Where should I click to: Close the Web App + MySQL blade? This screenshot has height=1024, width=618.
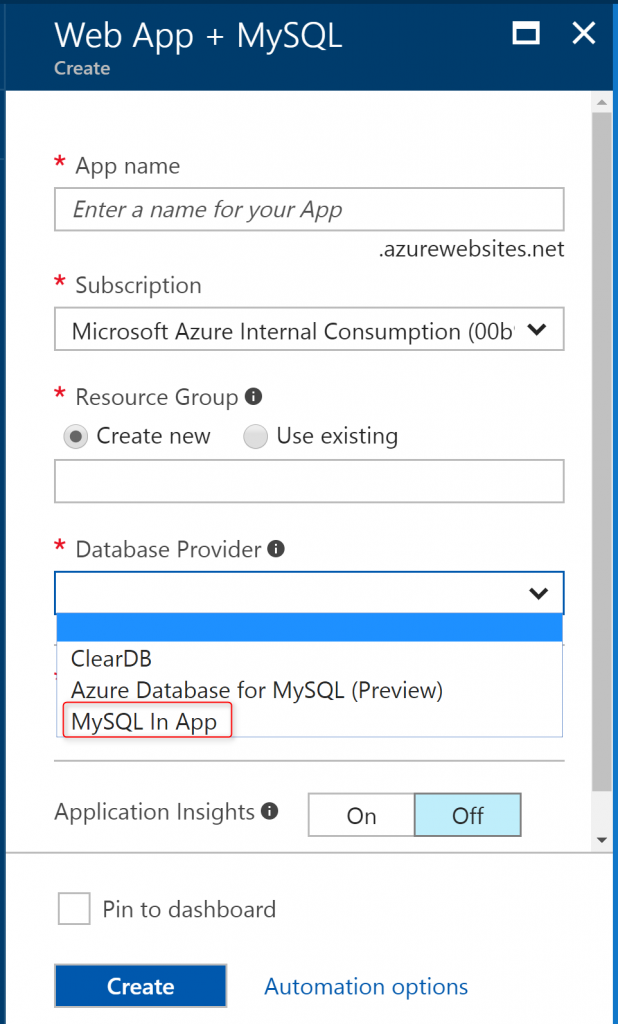tap(583, 33)
